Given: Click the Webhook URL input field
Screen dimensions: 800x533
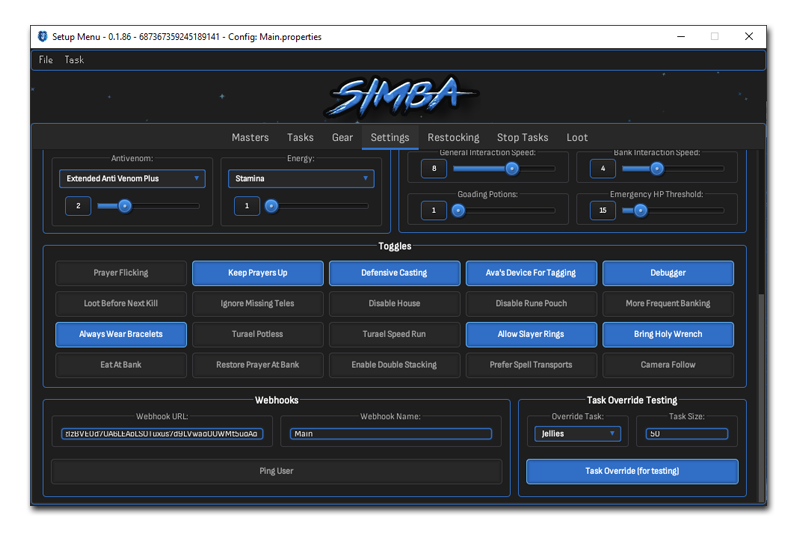Looking at the screenshot, I should coord(163,434).
